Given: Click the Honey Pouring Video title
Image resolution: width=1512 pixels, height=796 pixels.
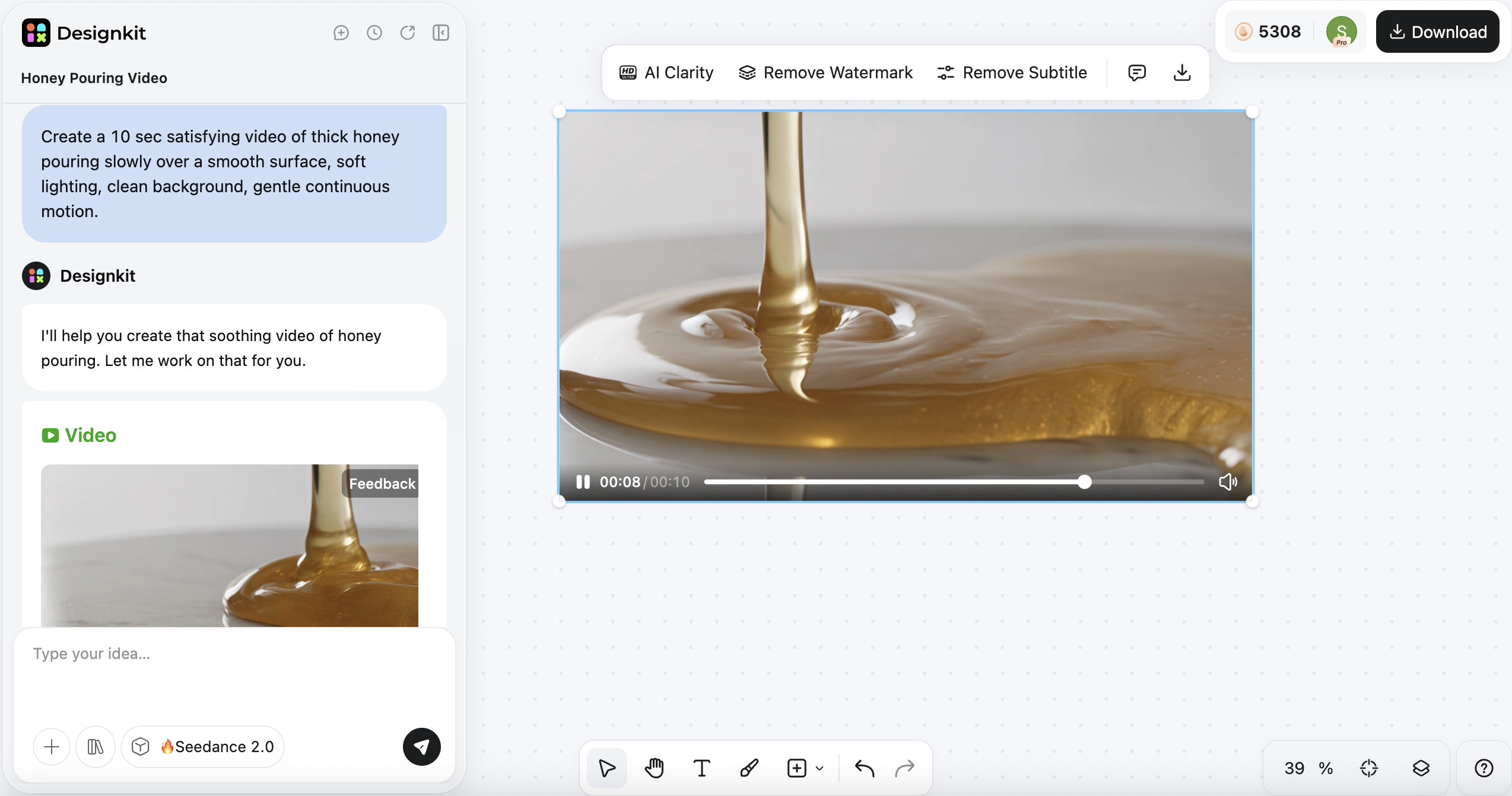Looking at the screenshot, I should (x=94, y=78).
